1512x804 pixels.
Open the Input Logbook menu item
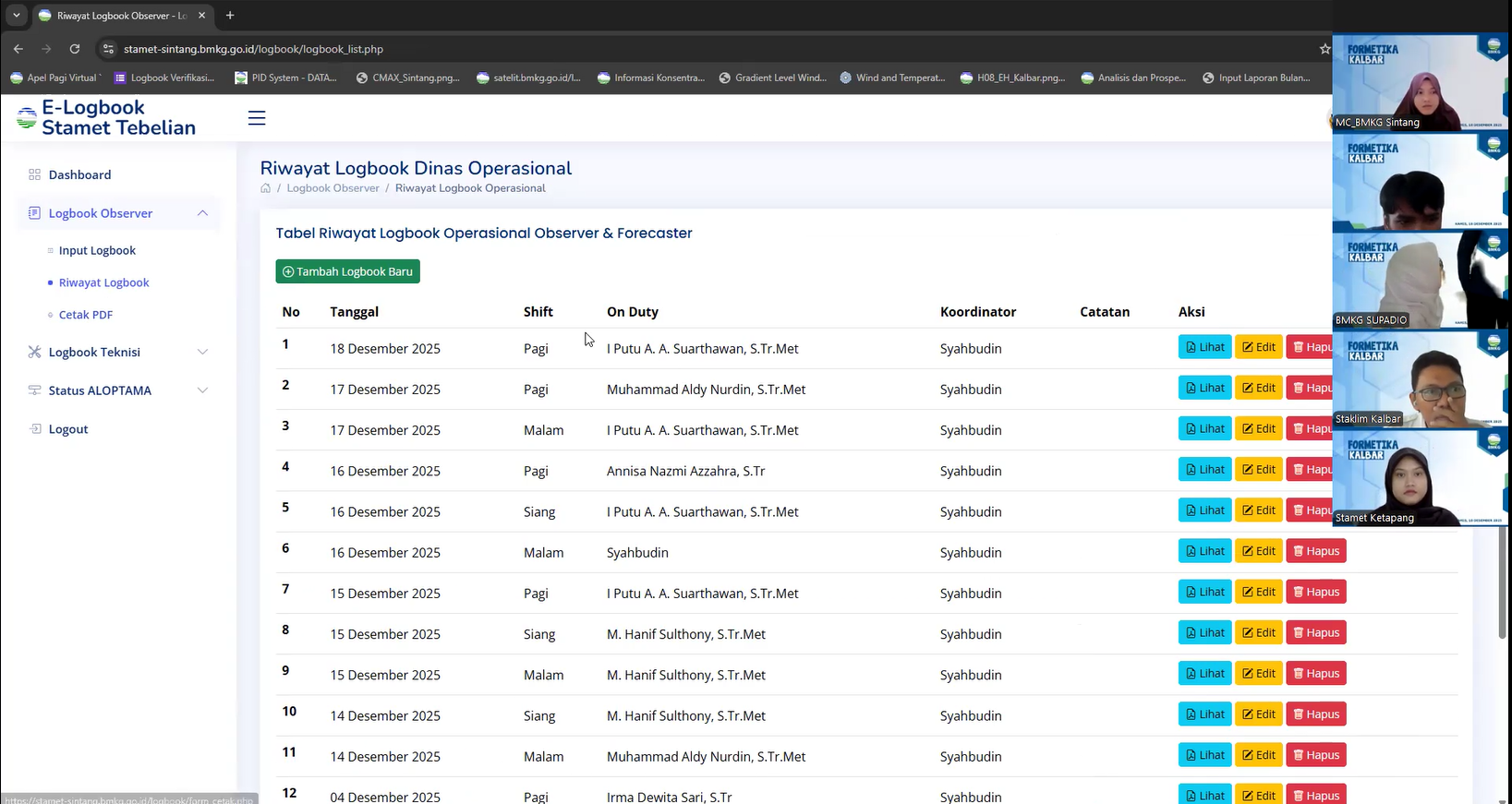pos(97,250)
